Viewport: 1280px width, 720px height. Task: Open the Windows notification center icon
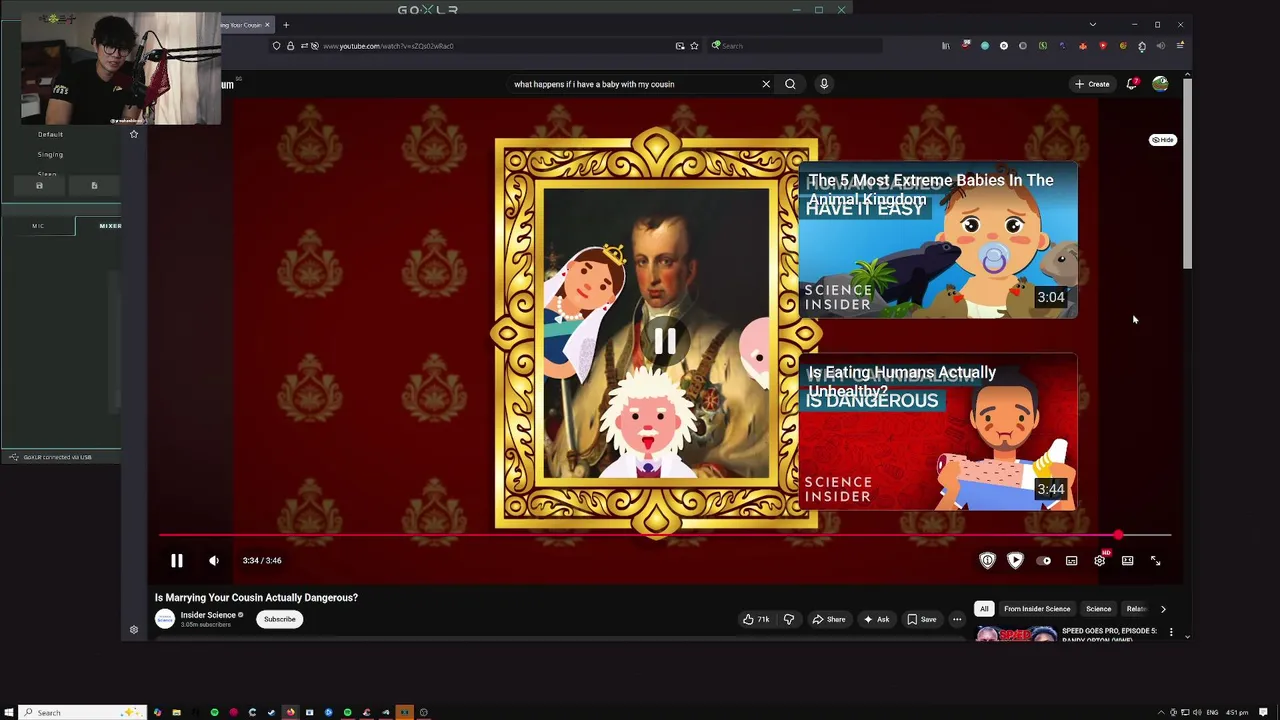tap(1264, 713)
